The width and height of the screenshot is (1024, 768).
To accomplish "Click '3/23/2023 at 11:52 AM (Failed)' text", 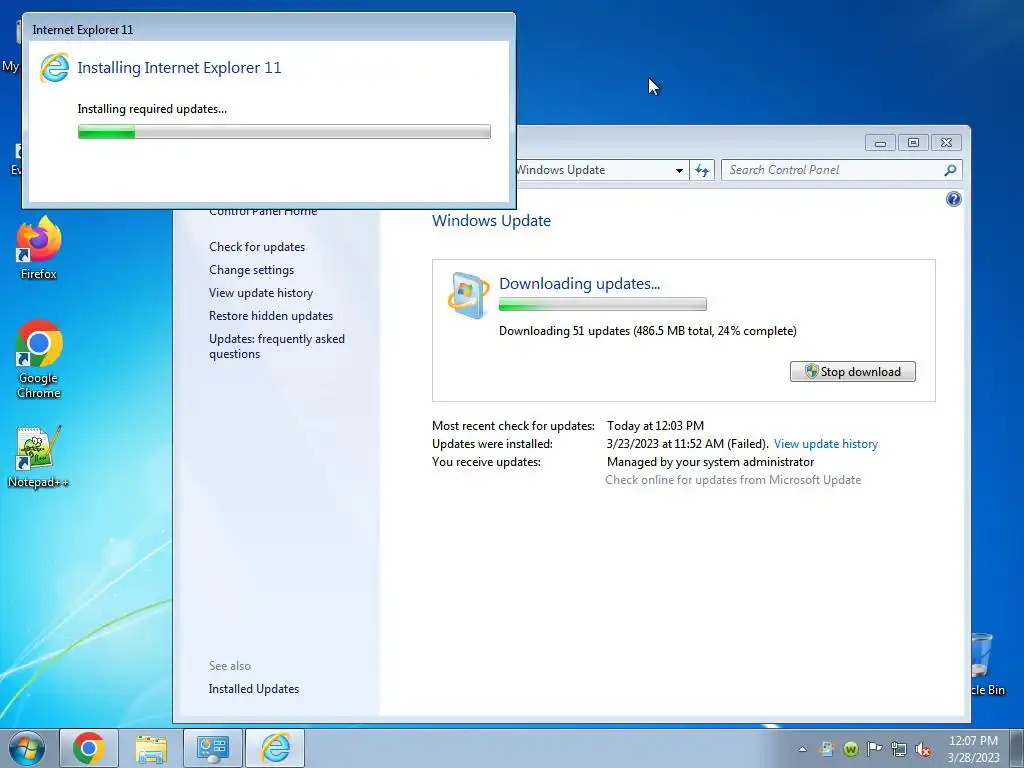I will 688,444.
